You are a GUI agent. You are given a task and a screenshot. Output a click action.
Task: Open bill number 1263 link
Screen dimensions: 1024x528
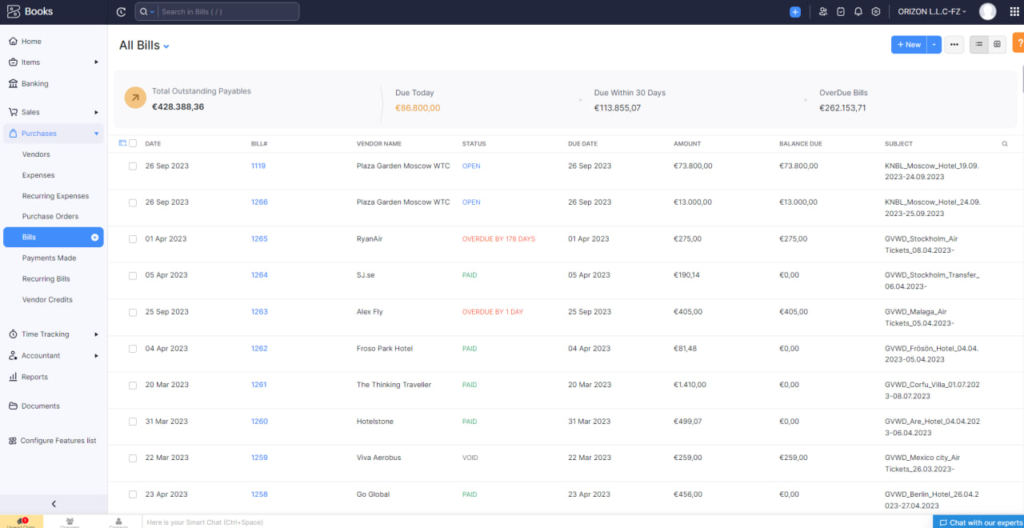[x=259, y=312]
